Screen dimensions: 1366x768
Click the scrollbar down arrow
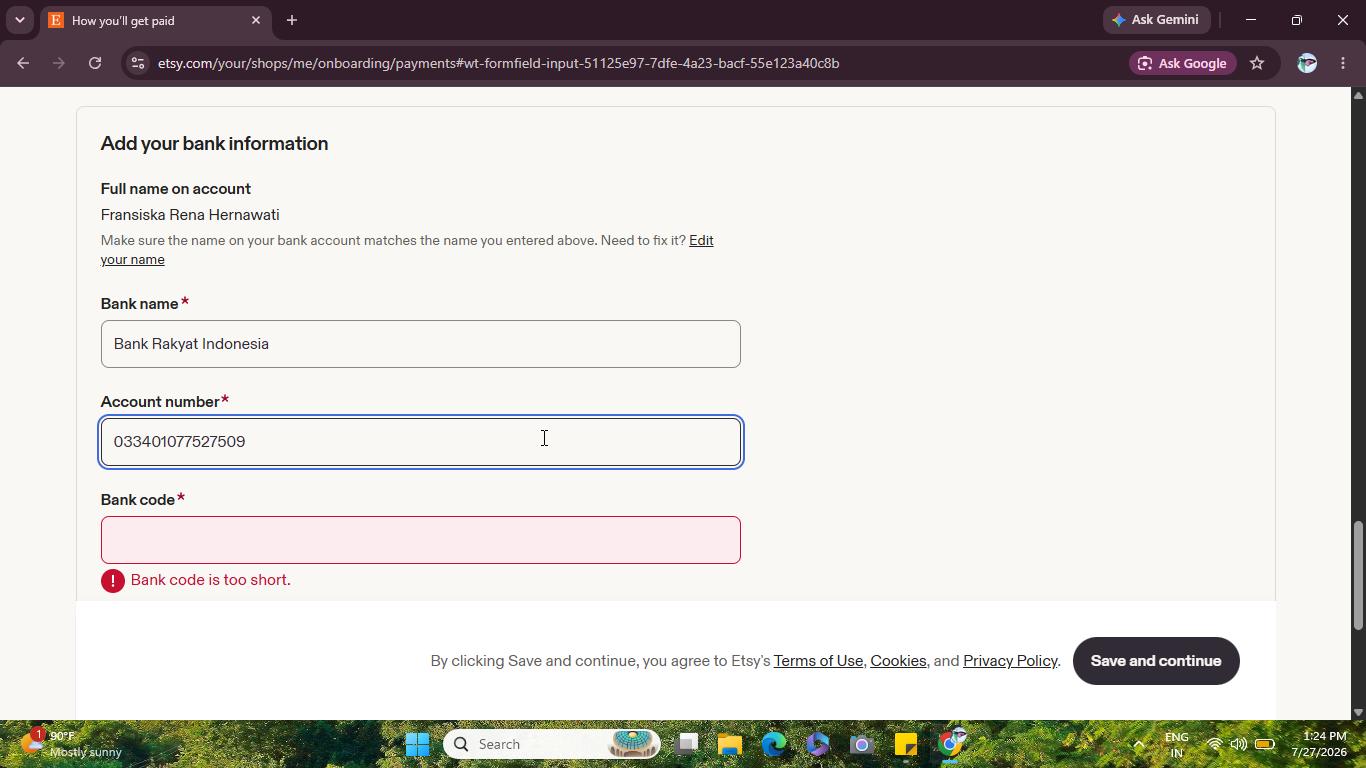(1358, 712)
